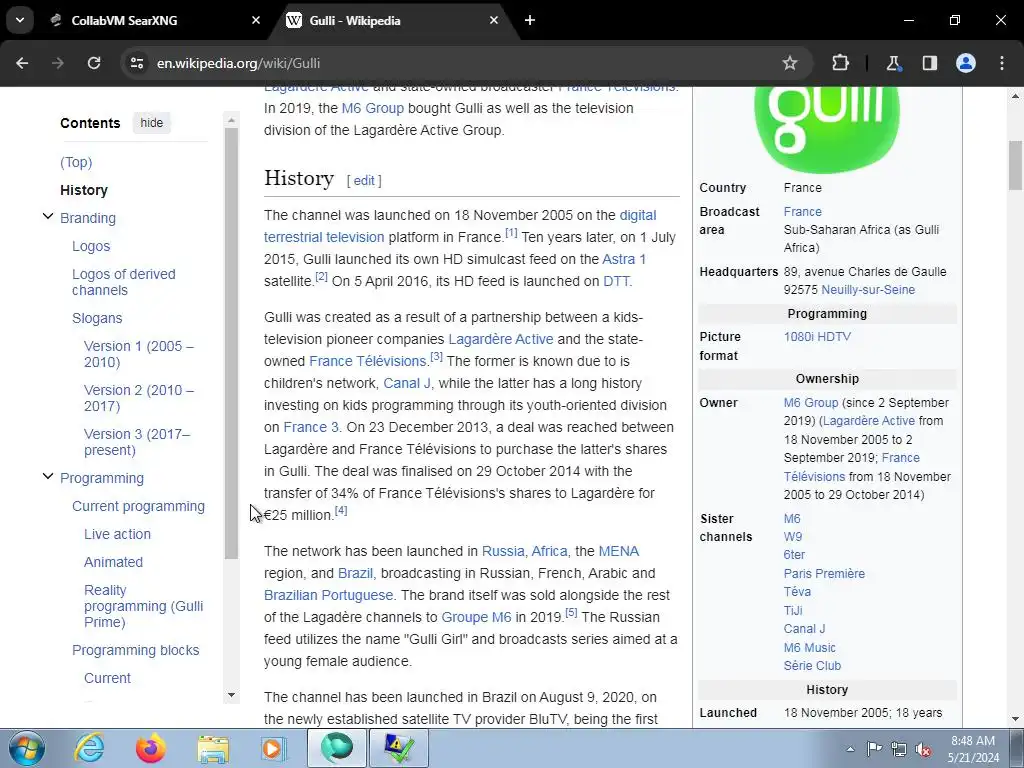Open the Extensions puzzle icon
The image size is (1024, 768).
840,63
